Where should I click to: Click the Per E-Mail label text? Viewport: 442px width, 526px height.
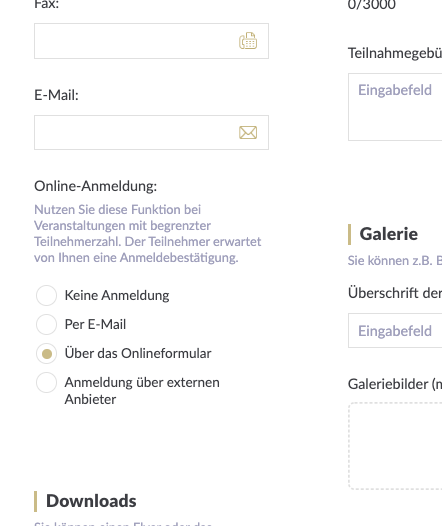(x=95, y=324)
